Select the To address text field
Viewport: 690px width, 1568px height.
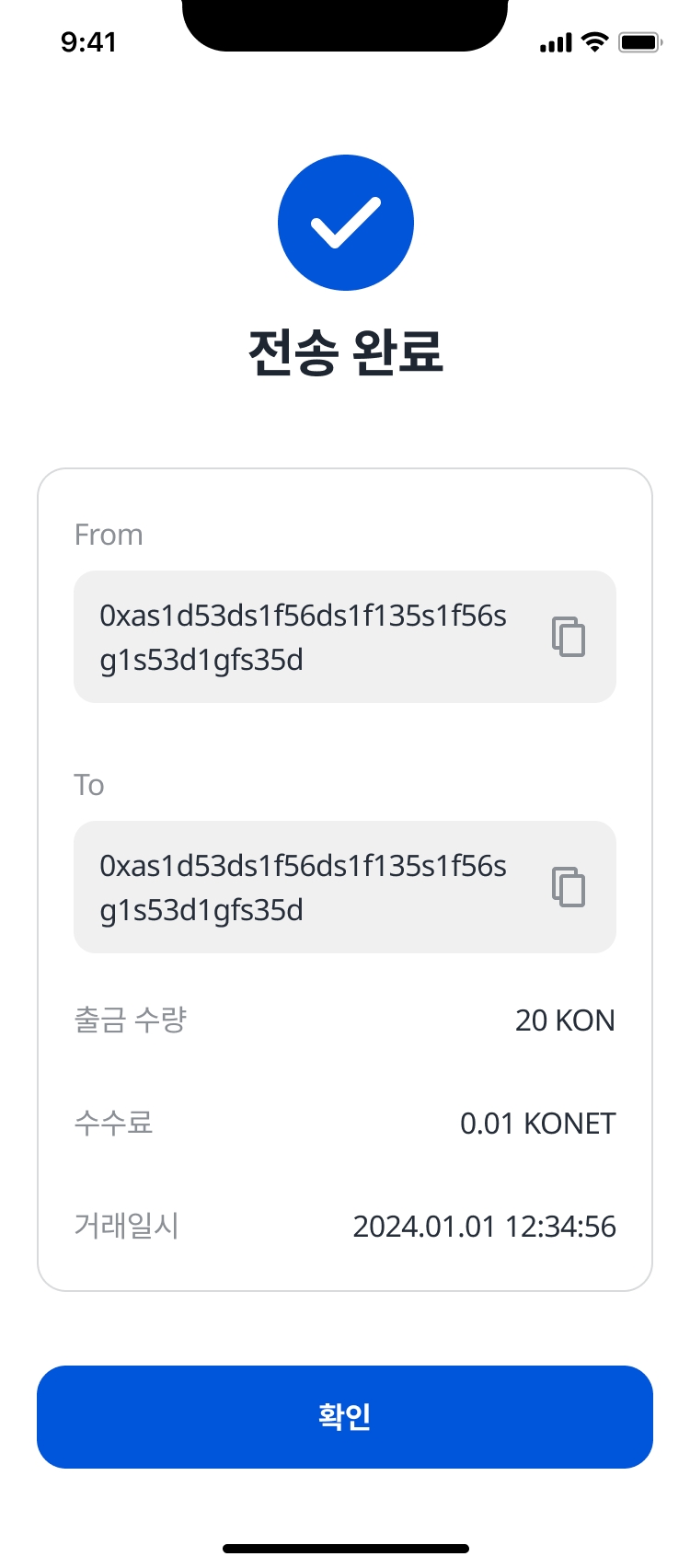[x=304, y=887]
